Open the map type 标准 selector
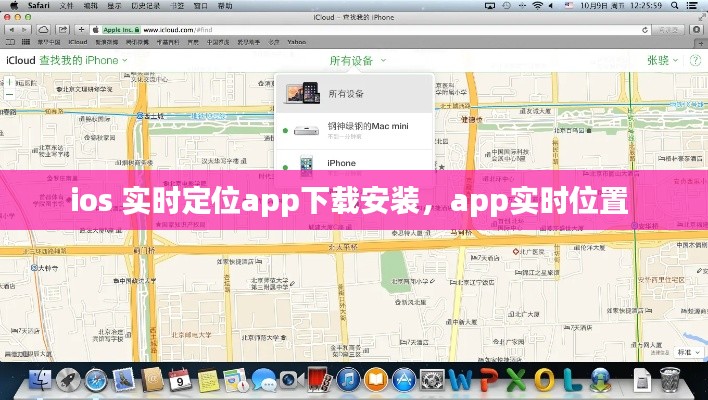This screenshot has height=400, width=708. tap(688, 351)
